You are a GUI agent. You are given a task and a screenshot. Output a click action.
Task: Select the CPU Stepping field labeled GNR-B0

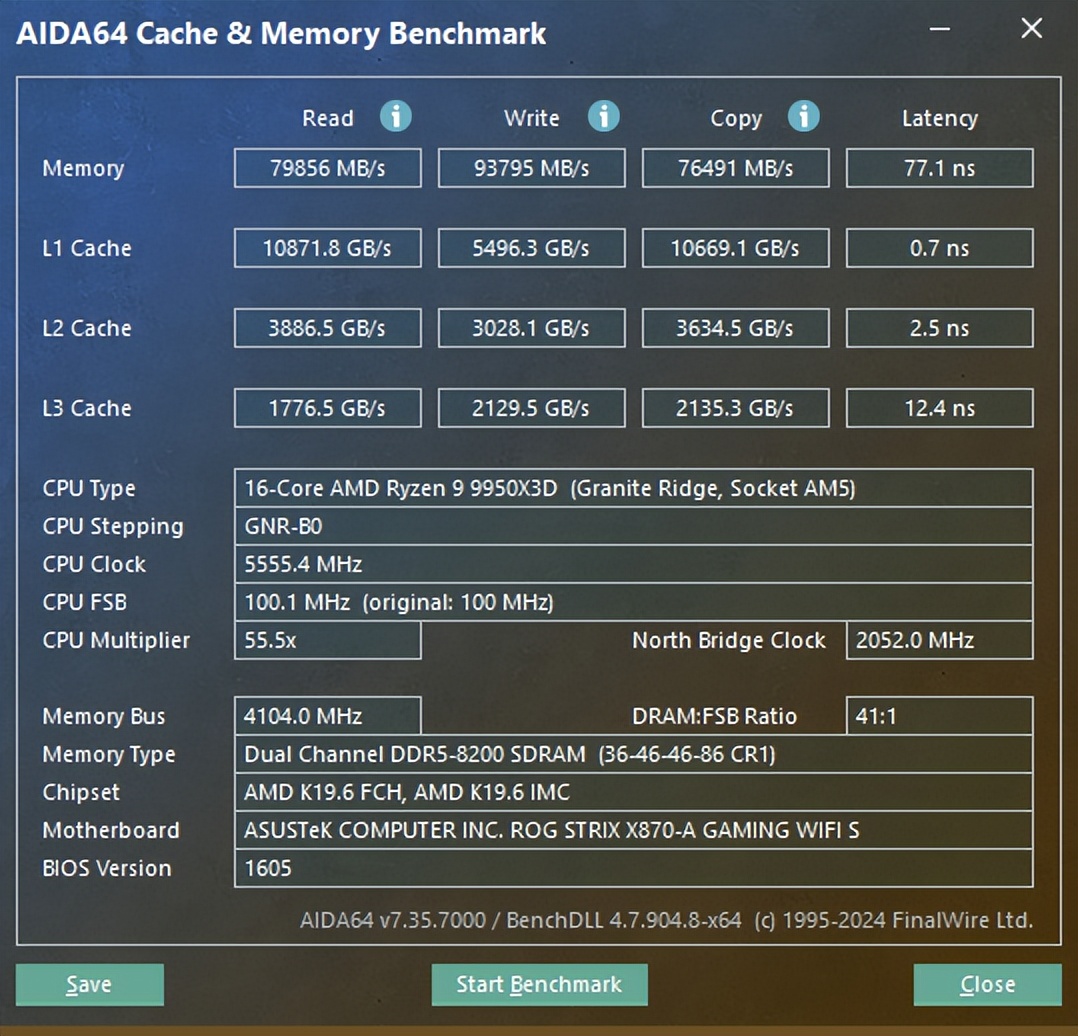coord(634,526)
